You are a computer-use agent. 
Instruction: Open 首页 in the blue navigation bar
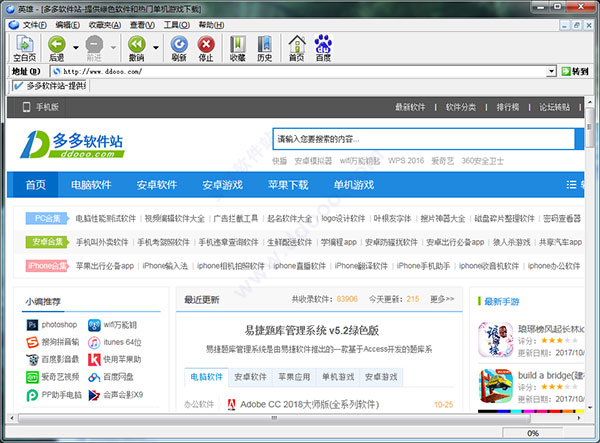point(36,185)
